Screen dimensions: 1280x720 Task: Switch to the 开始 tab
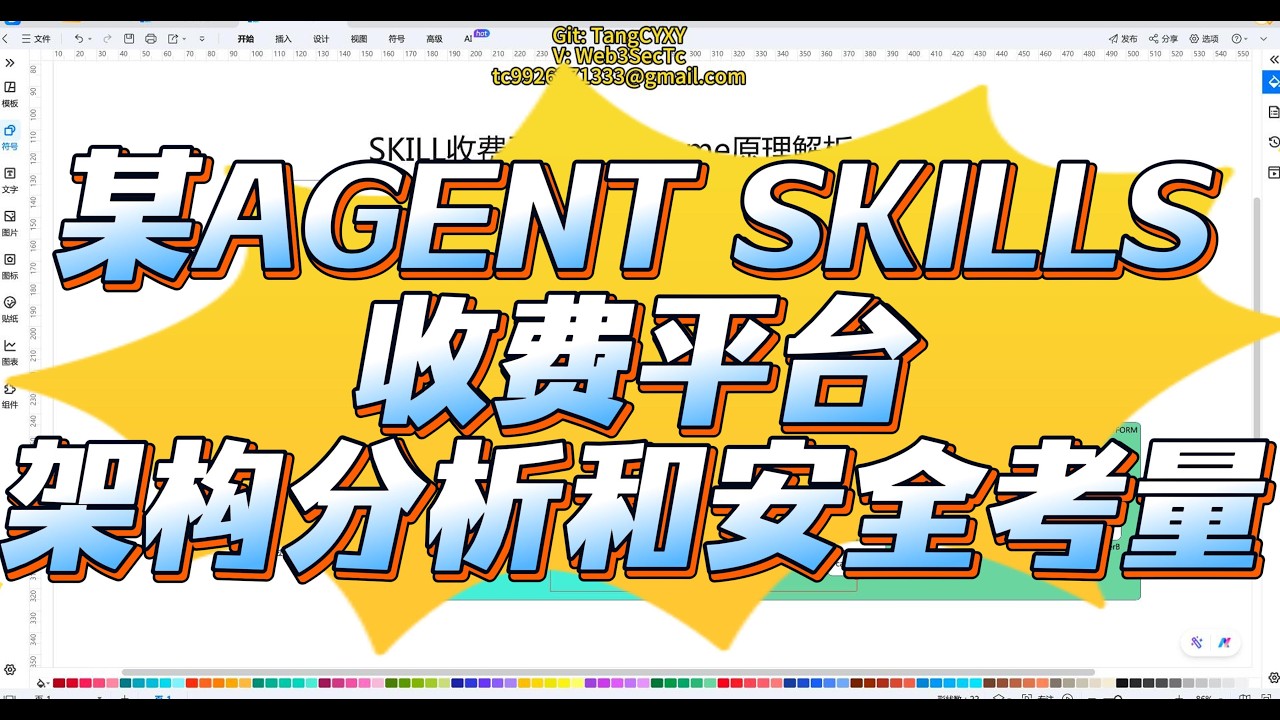pos(245,38)
